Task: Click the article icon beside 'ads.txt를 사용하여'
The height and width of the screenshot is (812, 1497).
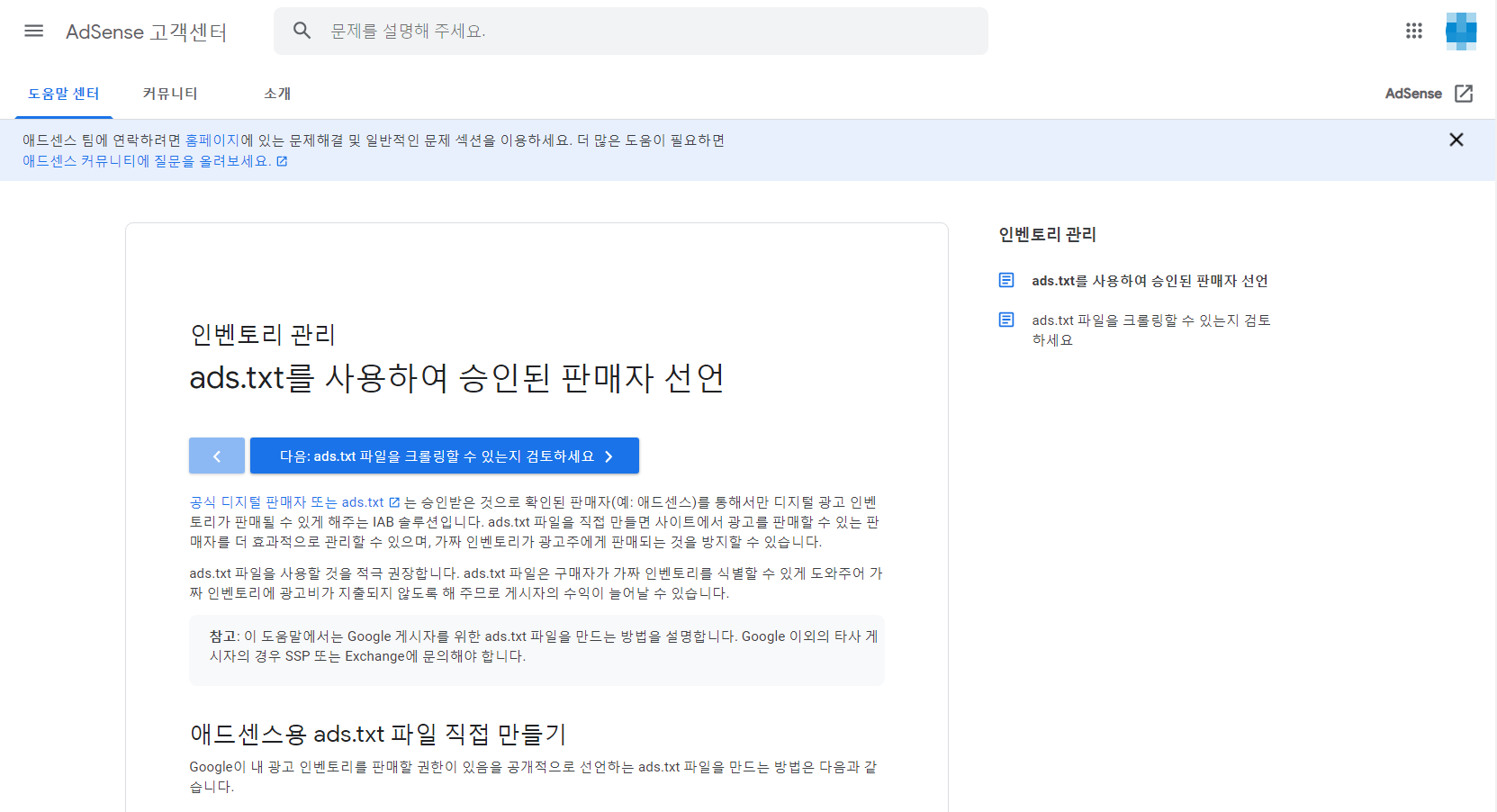Action: click(x=1006, y=281)
